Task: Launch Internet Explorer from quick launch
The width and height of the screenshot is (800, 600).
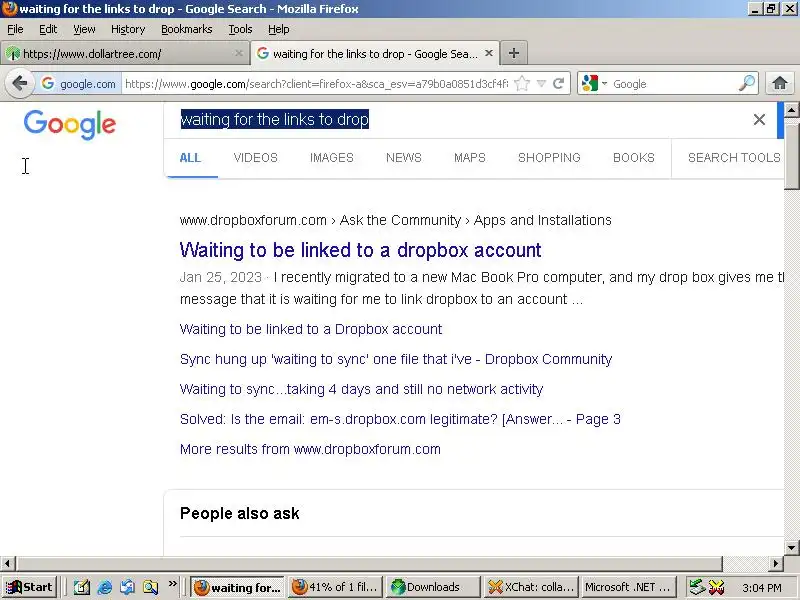Action: point(105,587)
